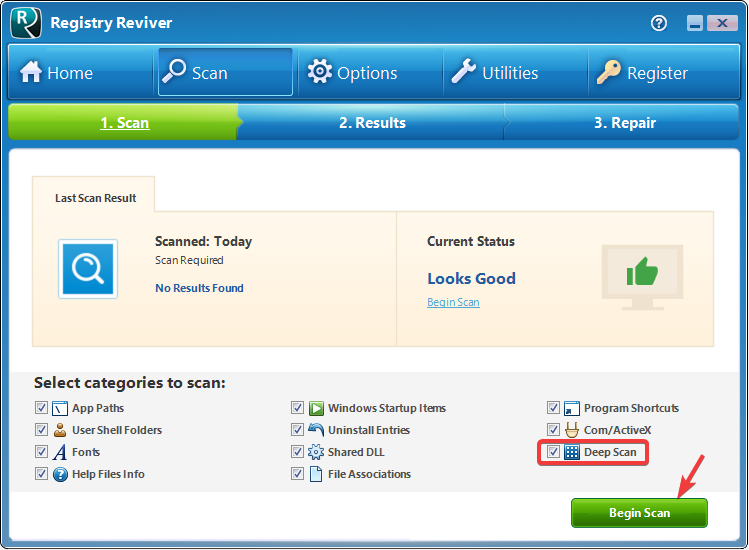This screenshot has width=749, height=550.
Task: Click the Scan Required text
Action: click(189, 260)
